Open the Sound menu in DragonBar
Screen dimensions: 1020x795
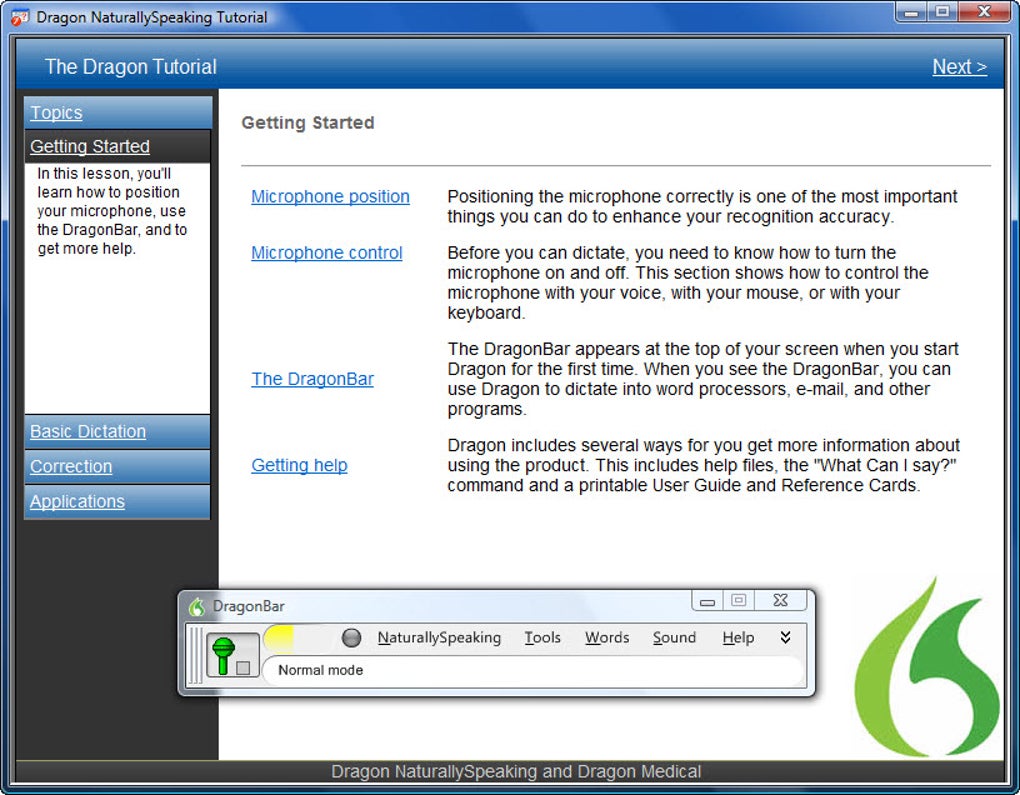point(674,638)
